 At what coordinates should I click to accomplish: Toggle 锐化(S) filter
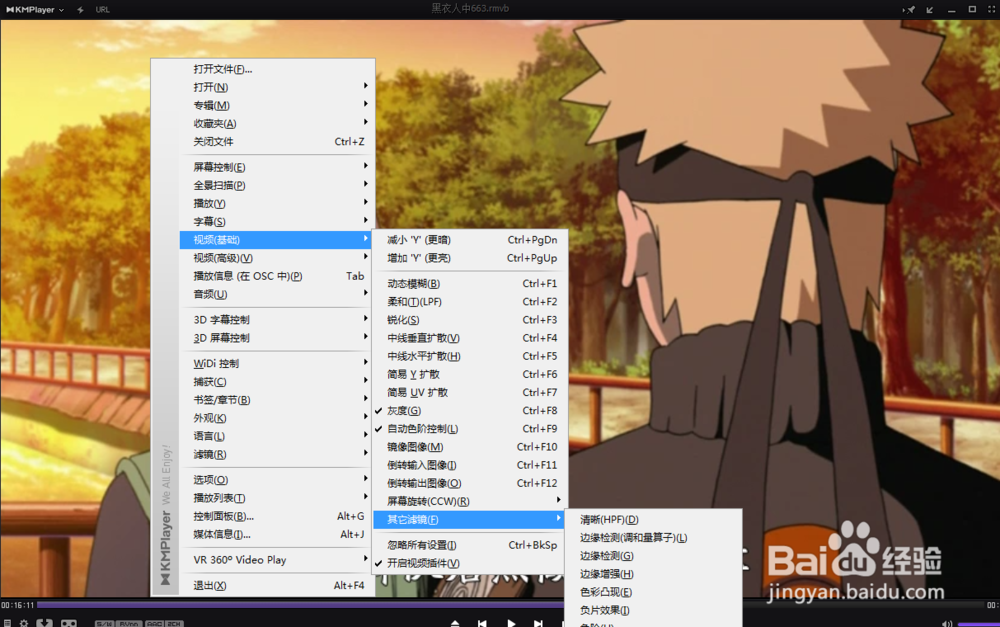pyautogui.click(x=469, y=320)
